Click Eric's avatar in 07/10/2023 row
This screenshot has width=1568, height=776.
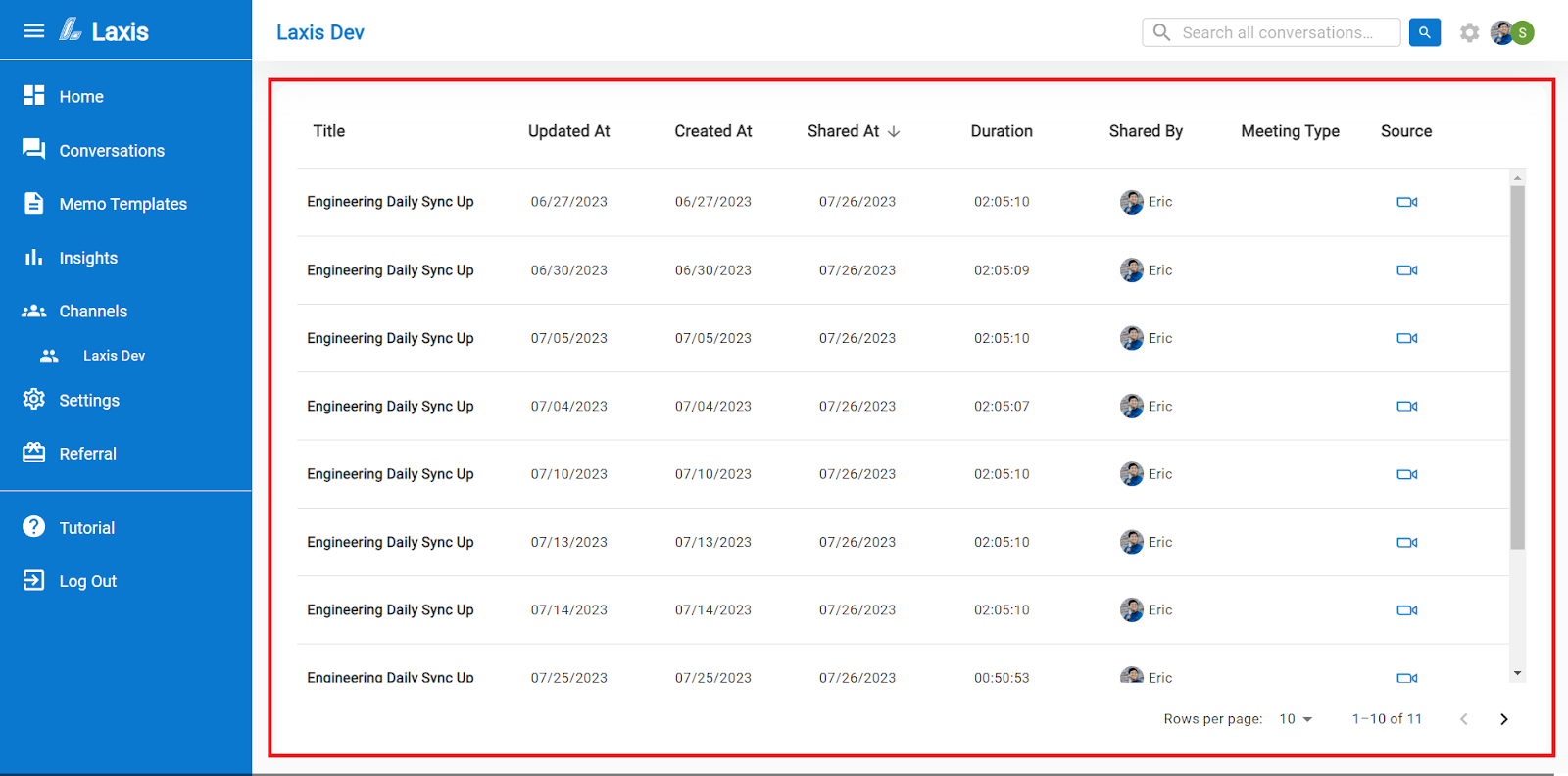pyautogui.click(x=1131, y=474)
